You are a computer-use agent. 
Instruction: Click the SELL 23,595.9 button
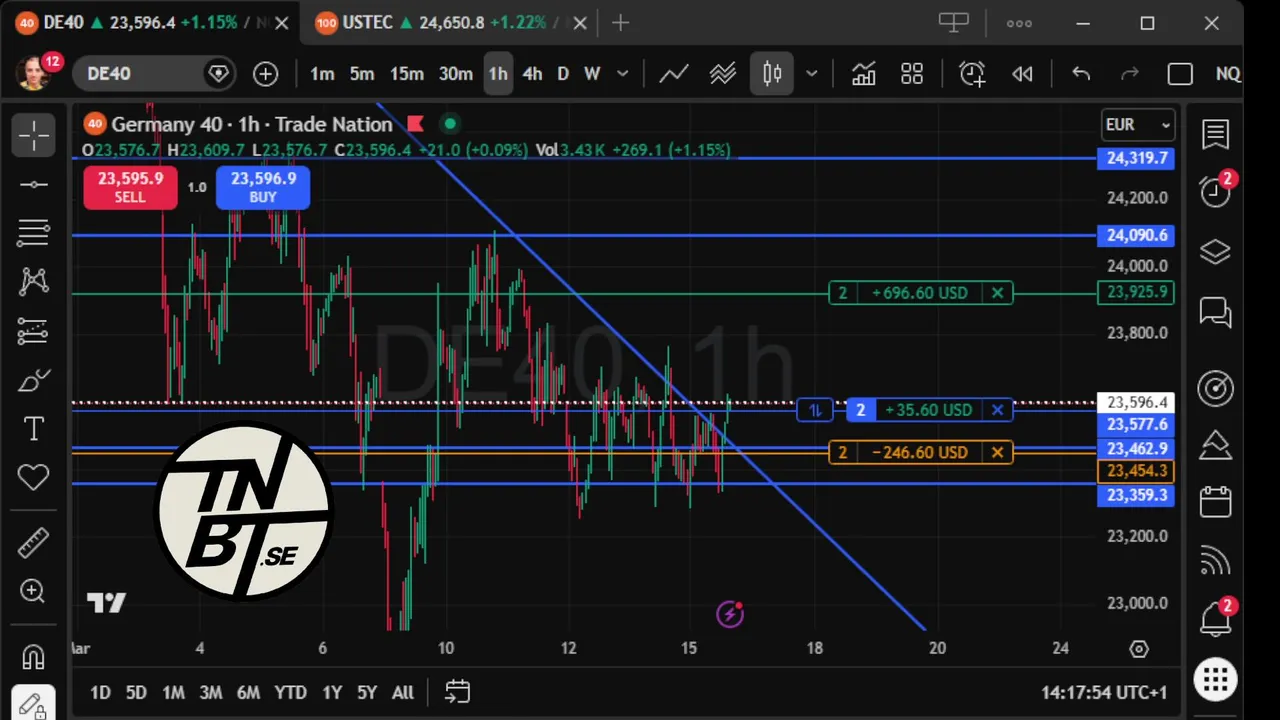coord(130,187)
